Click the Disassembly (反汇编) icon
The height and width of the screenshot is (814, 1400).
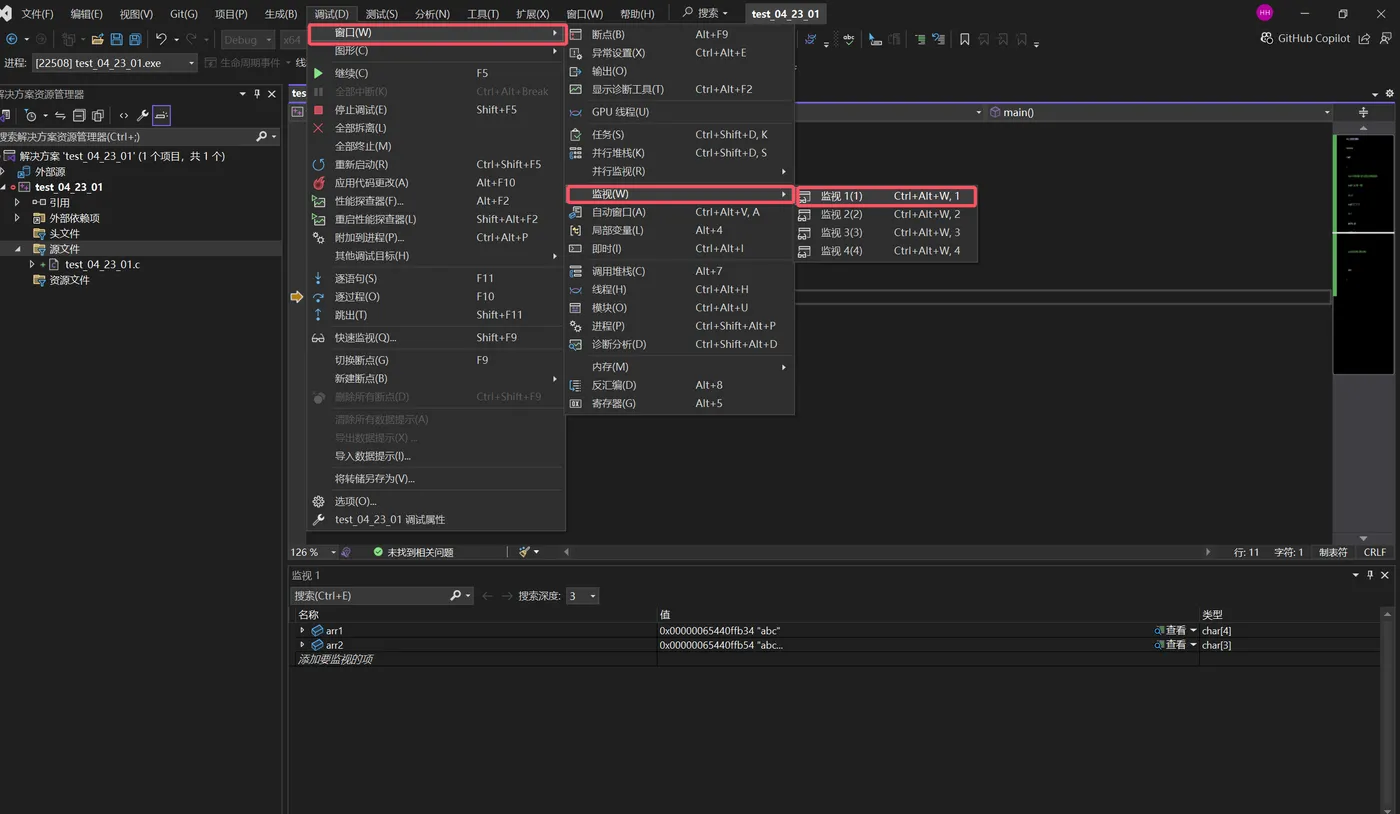(x=575, y=385)
